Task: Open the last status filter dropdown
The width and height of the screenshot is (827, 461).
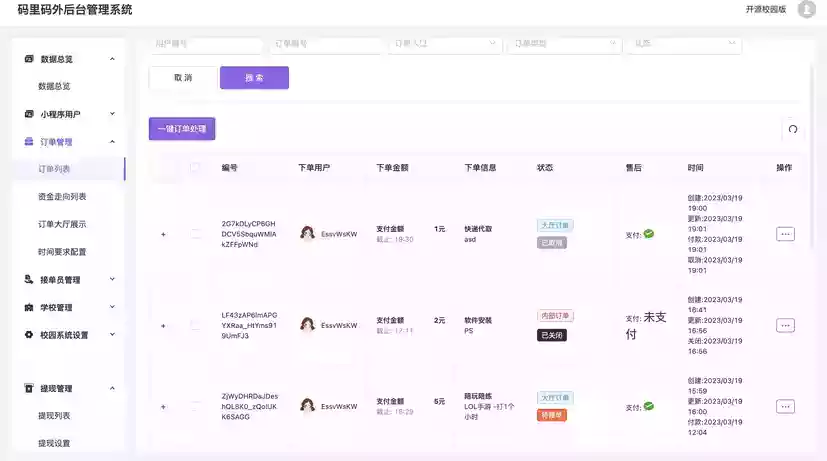Action: coord(684,44)
